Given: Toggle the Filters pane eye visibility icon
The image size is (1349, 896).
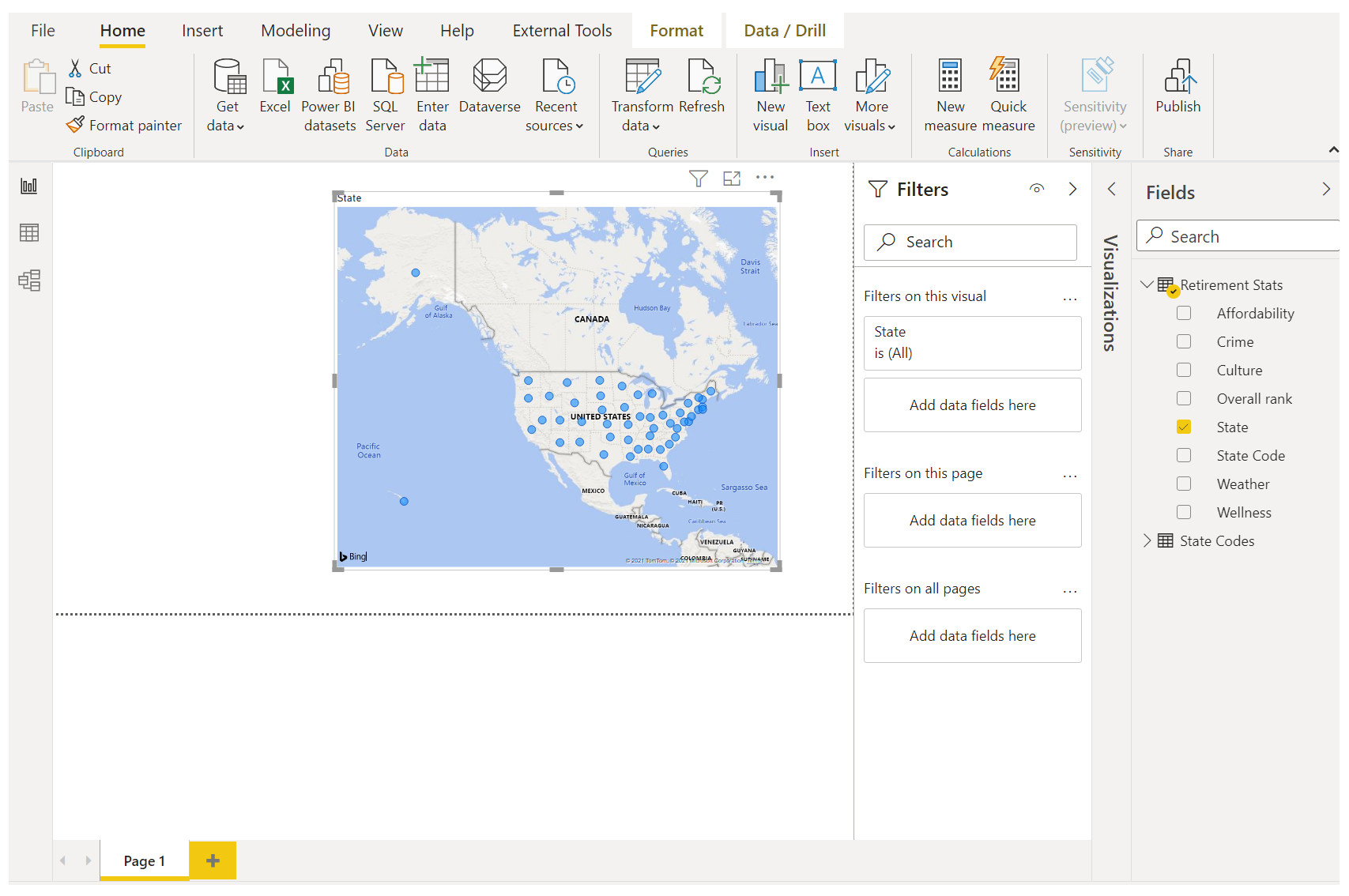Looking at the screenshot, I should [x=1037, y=189].
